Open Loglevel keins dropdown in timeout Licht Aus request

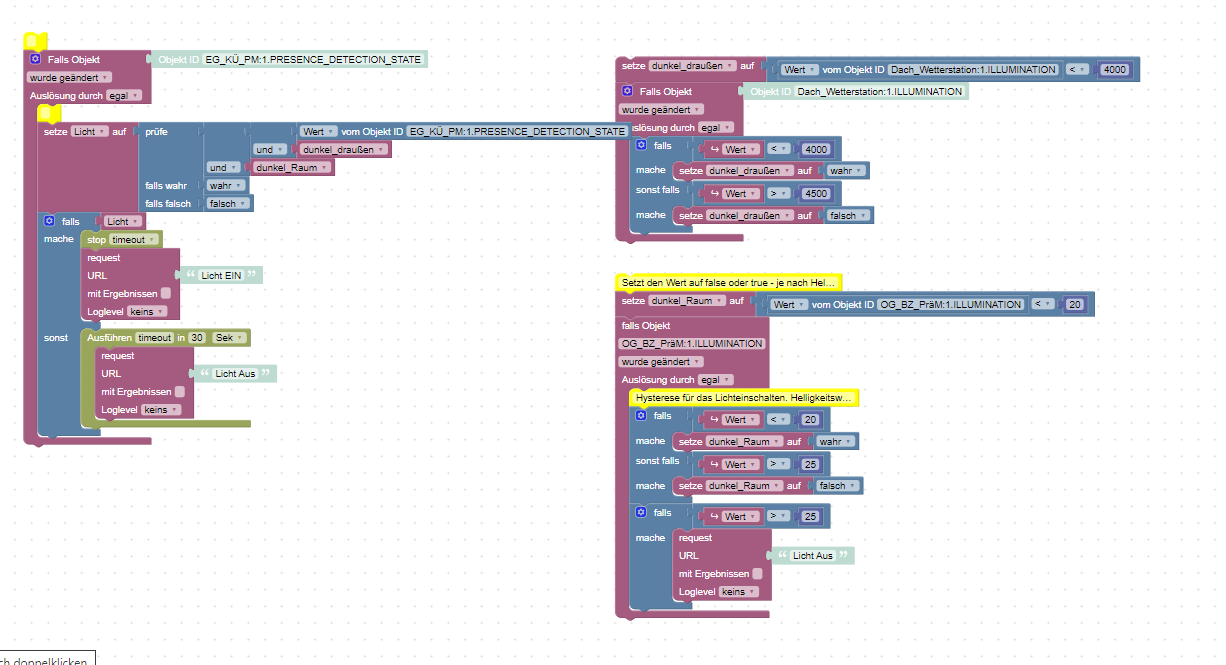click(162, 410)
